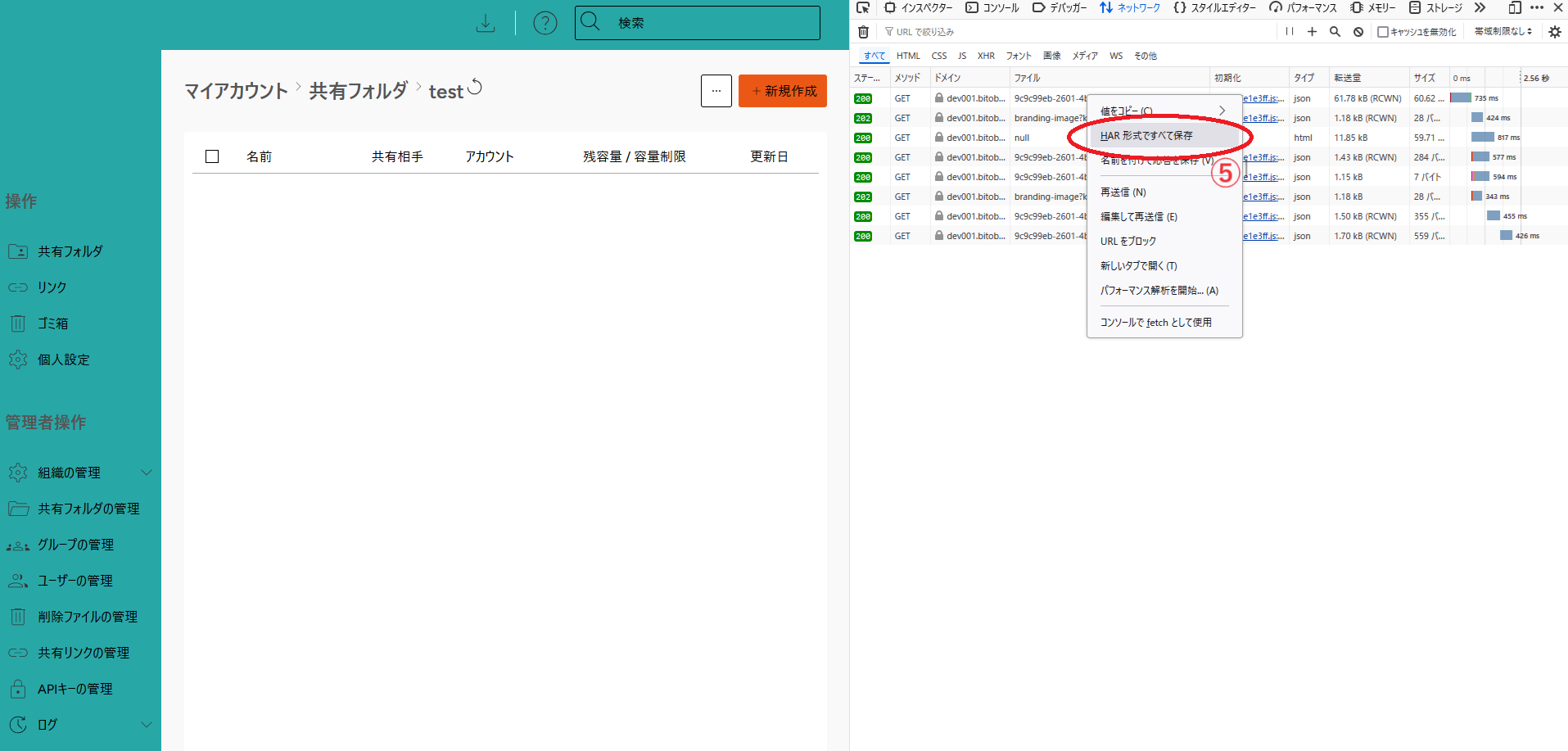1568x751 pixels.
Task: Click the refresh icon next to test
Action: (x=475, y=87)
